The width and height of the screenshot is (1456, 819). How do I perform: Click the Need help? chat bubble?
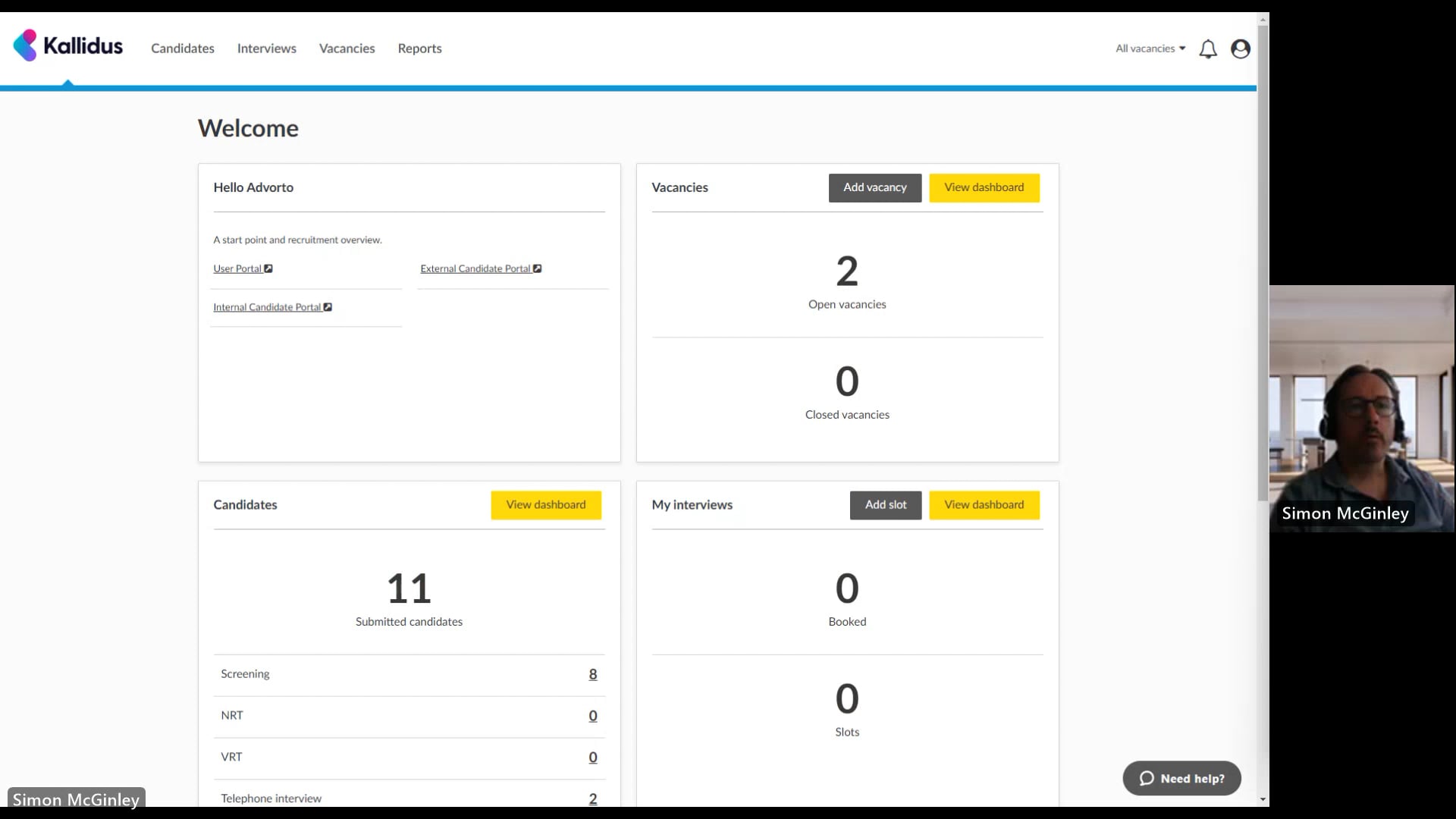[1181, 778]
